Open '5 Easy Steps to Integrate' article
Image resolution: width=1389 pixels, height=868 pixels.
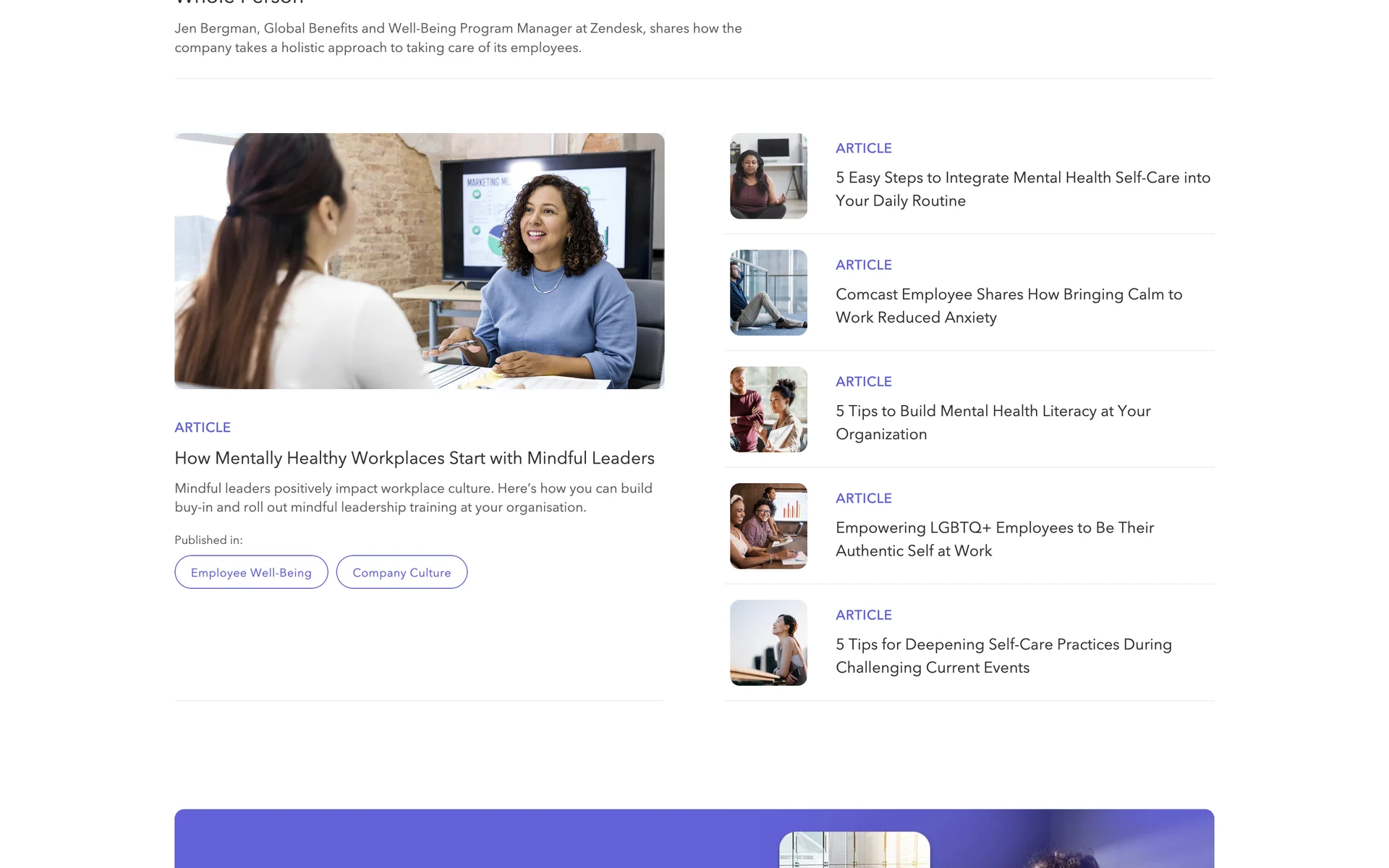point(1022,189)
